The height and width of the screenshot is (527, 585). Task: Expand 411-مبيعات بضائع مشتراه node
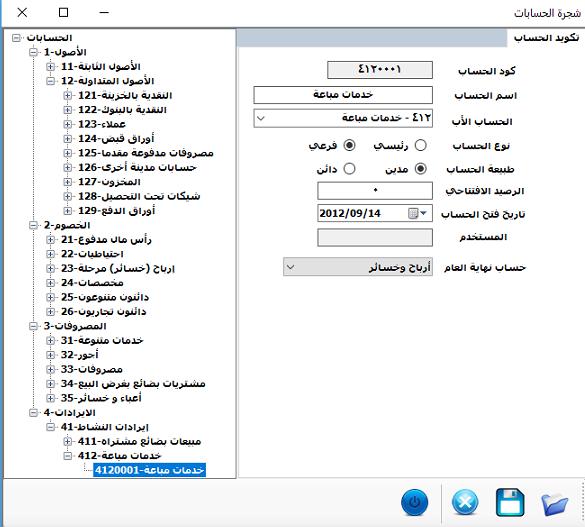pos(68,442)
